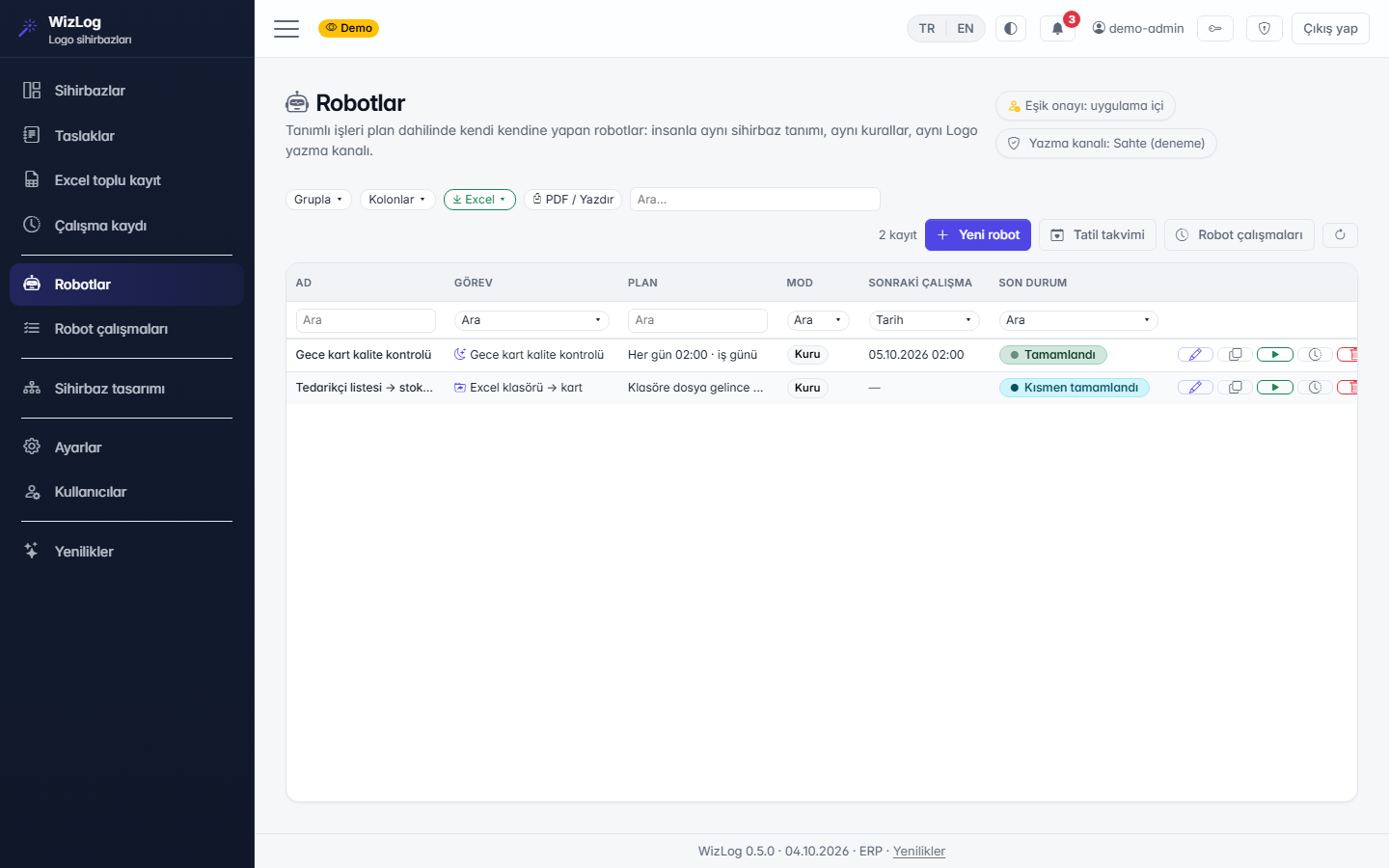Switch language to TR
The height and width of the screenshot is (868, 1389).
[x=927, y=29]
